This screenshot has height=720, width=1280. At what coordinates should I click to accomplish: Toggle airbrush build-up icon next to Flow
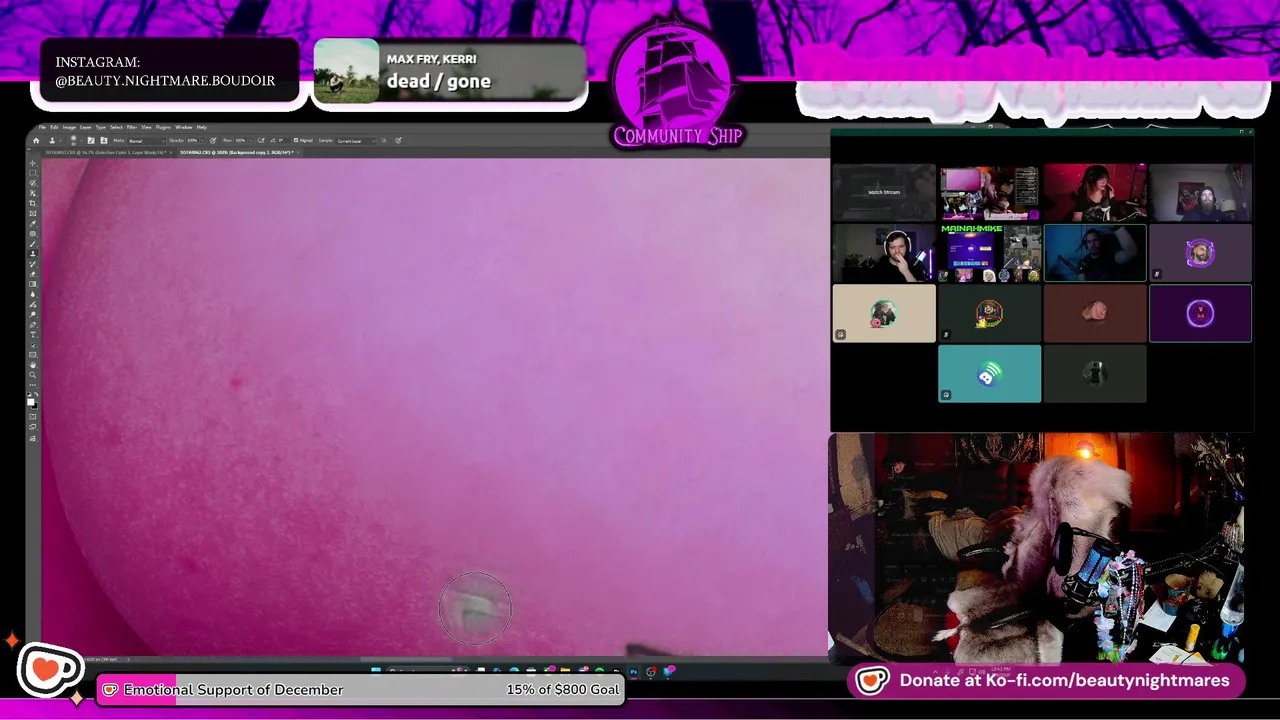(261, 141)
